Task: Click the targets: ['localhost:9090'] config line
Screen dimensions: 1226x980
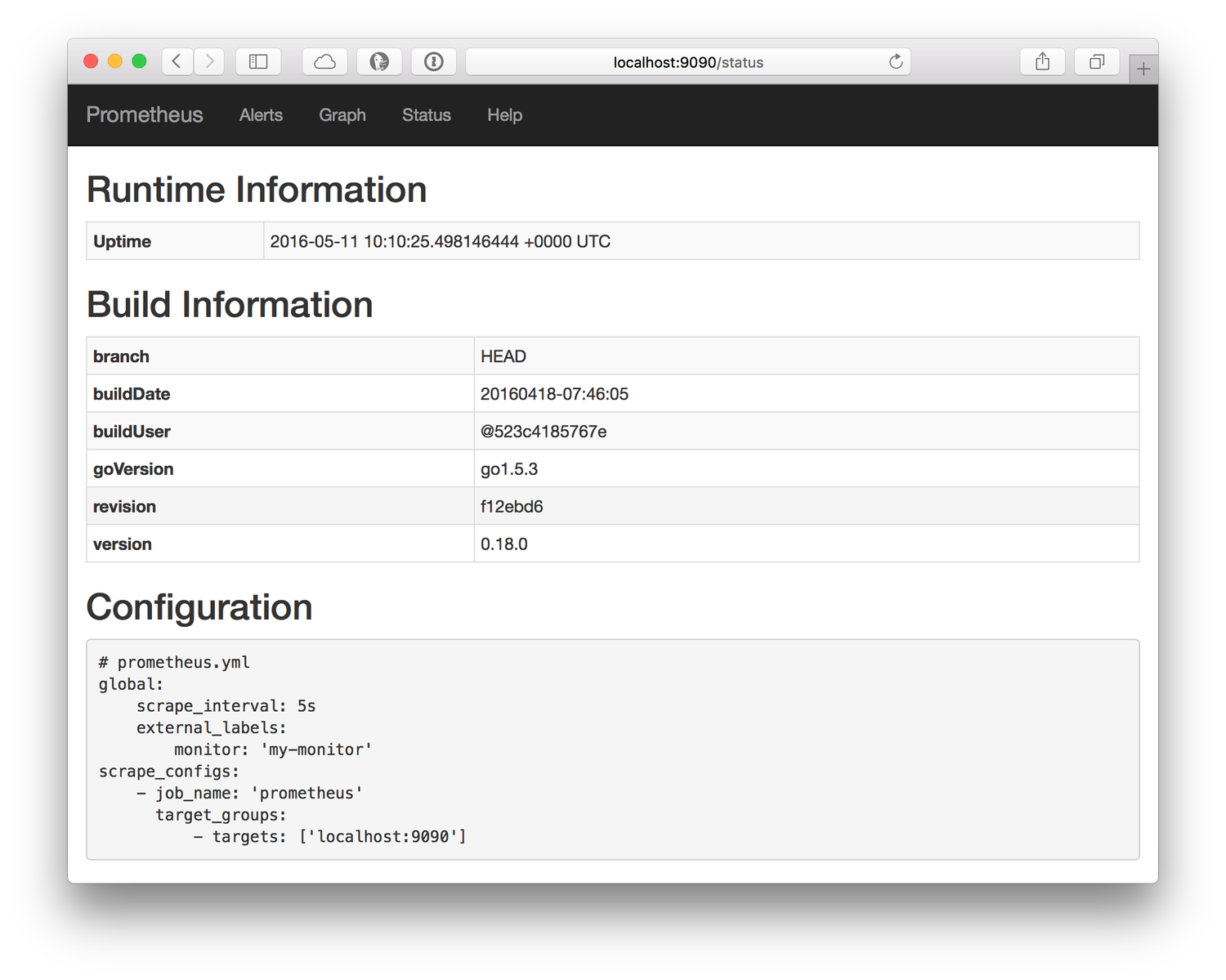Action: (329, 836)
